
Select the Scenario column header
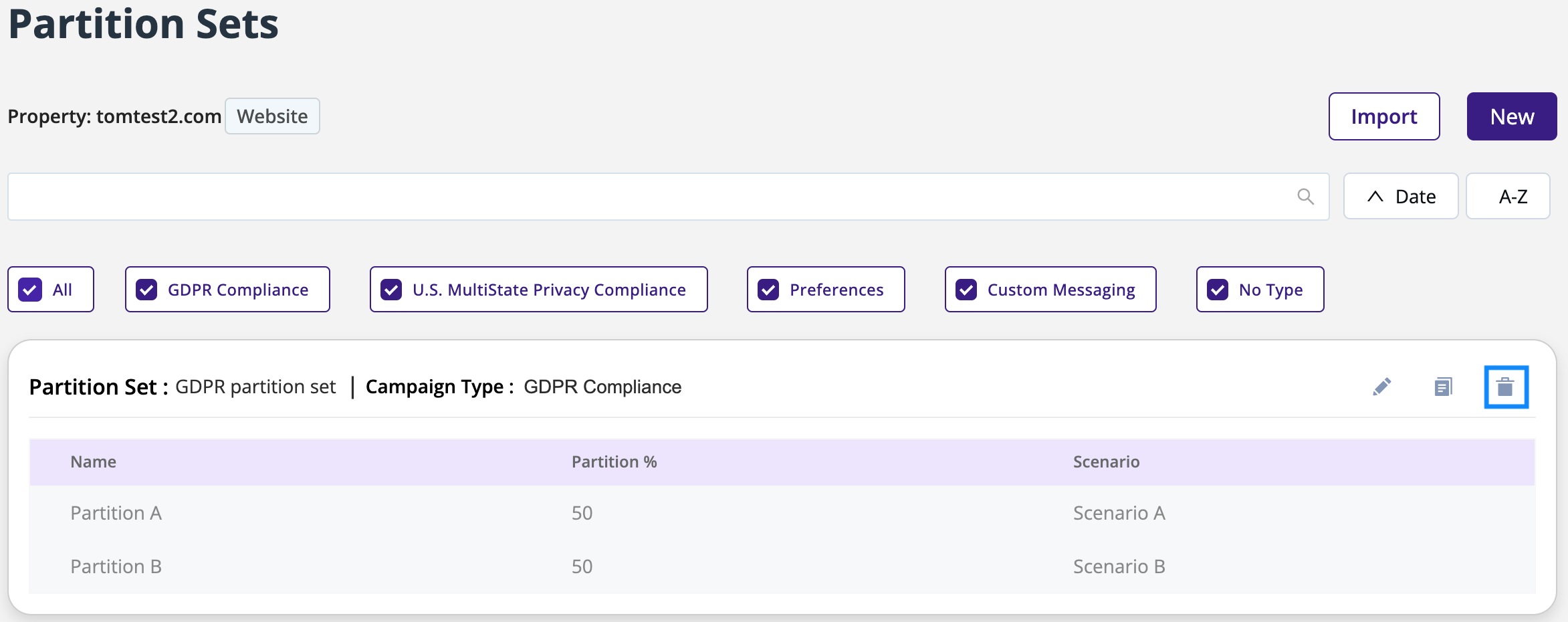tap(1107, 462)
